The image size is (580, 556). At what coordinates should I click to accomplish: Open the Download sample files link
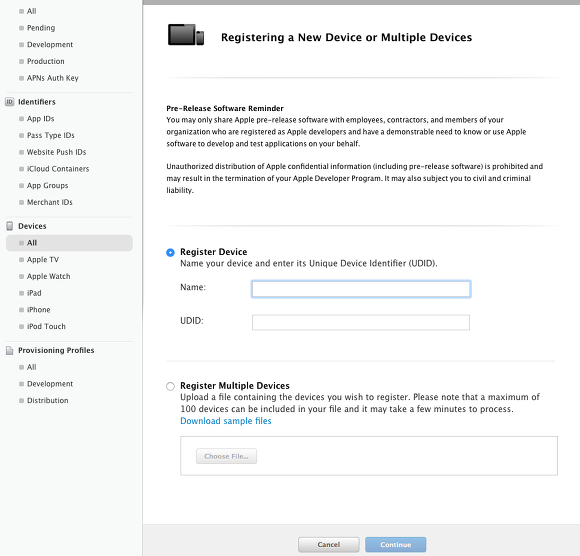point(226,421)
